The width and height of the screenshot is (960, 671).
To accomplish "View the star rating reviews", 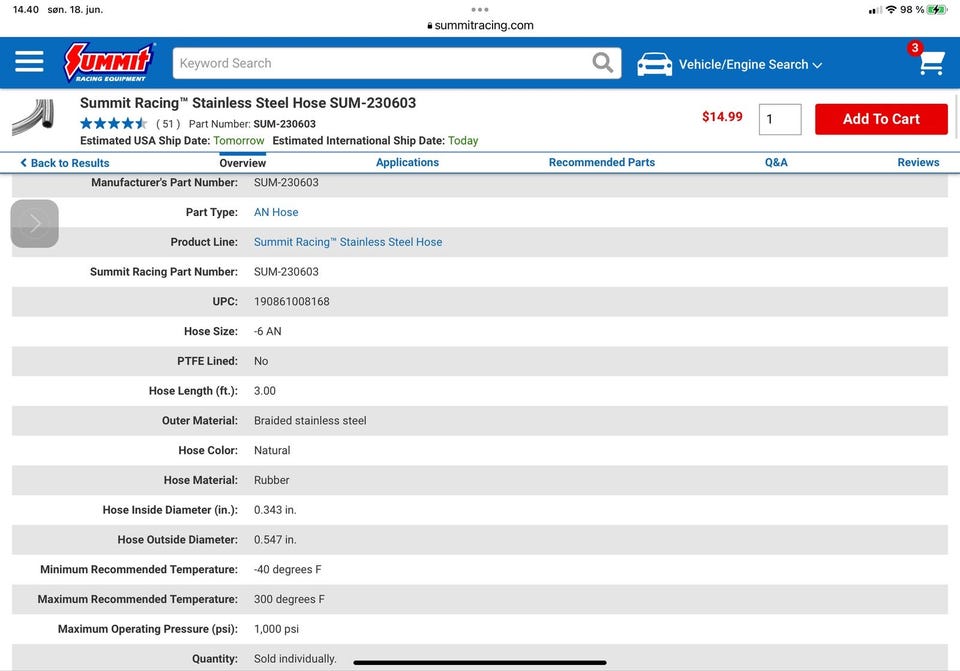I will (x=113, y=124).
